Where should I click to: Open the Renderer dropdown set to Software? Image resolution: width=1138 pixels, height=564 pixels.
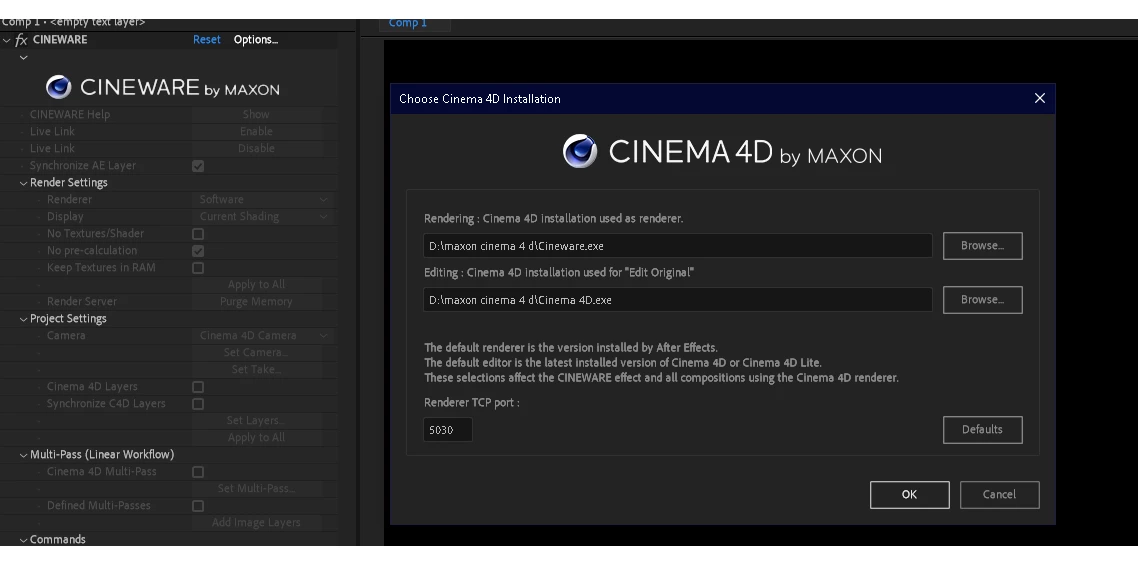[x=264, y=200]
